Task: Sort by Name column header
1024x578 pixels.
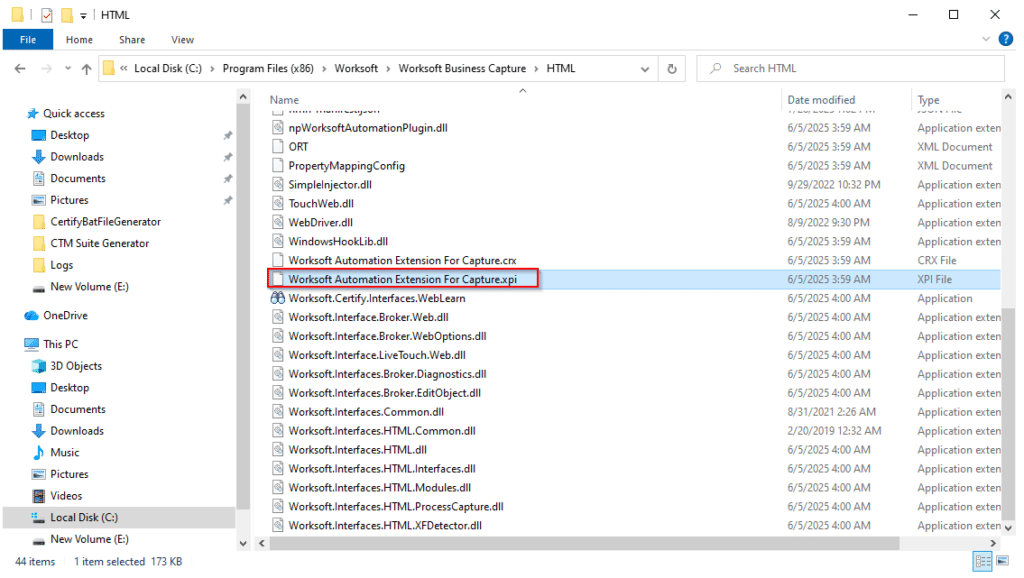Action: 284,100
